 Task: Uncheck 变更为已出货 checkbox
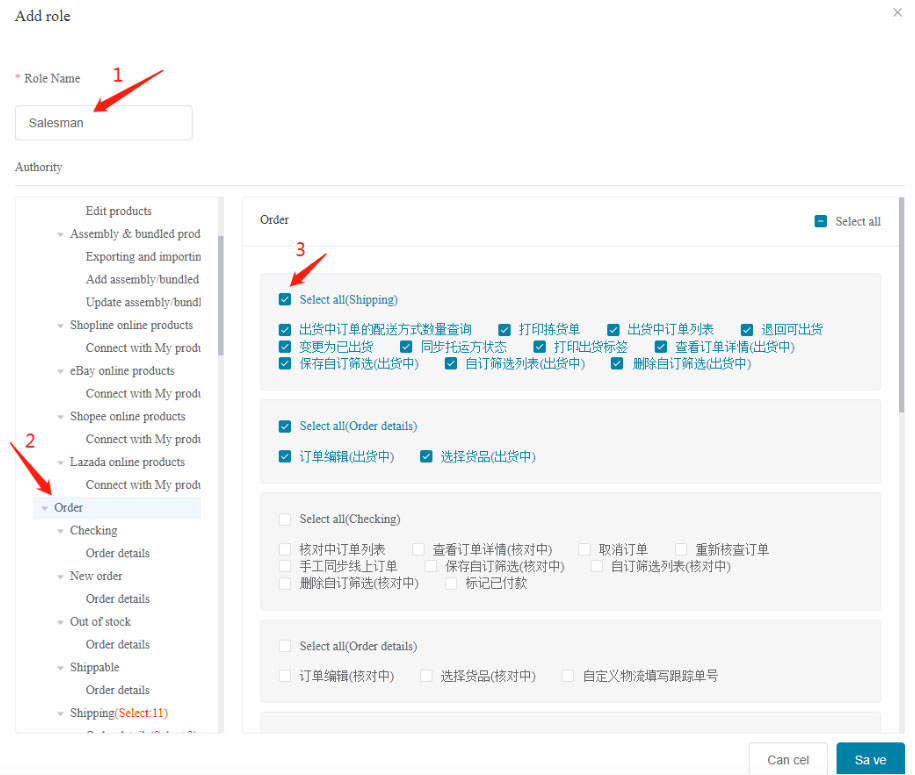285,347
